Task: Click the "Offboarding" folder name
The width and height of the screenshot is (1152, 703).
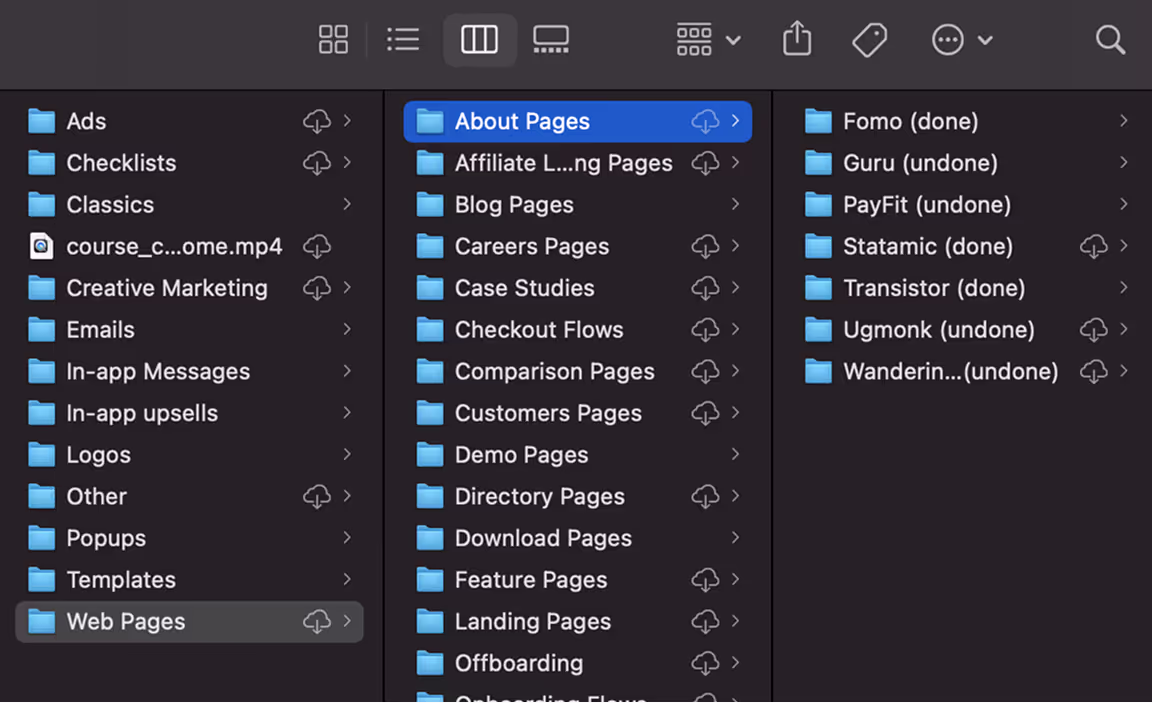Action: (x=519, y=663)
